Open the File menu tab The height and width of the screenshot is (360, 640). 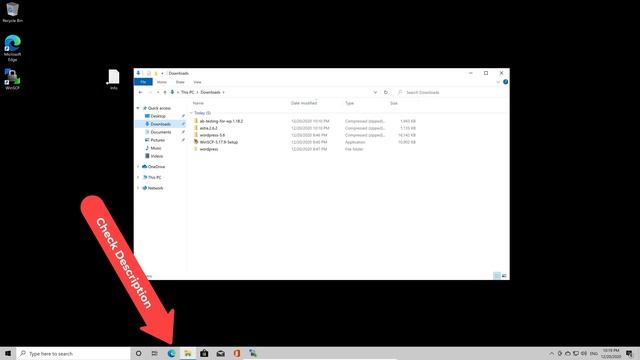click(143, 82)
